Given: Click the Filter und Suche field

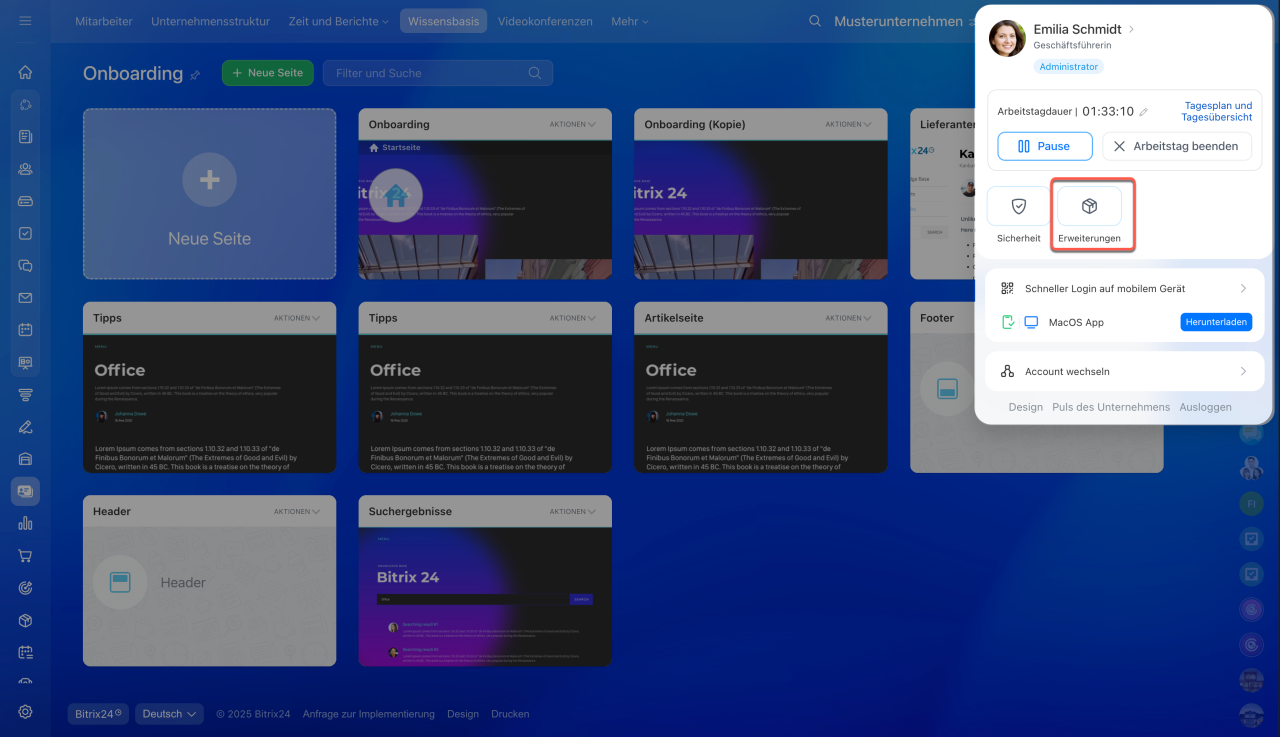Looking at the screenshot, I should click(437, 73).
